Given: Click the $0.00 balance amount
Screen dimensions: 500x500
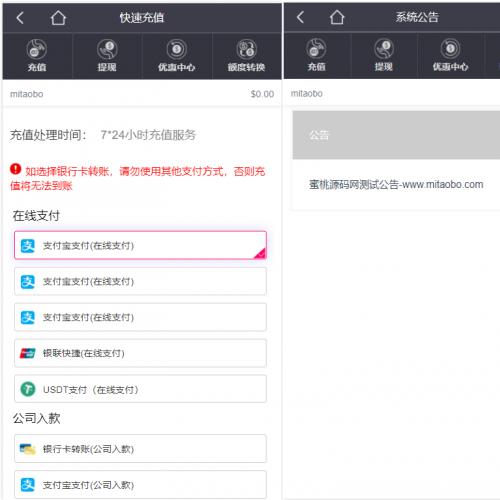Looking at the screenshot, I should point(262,94).
